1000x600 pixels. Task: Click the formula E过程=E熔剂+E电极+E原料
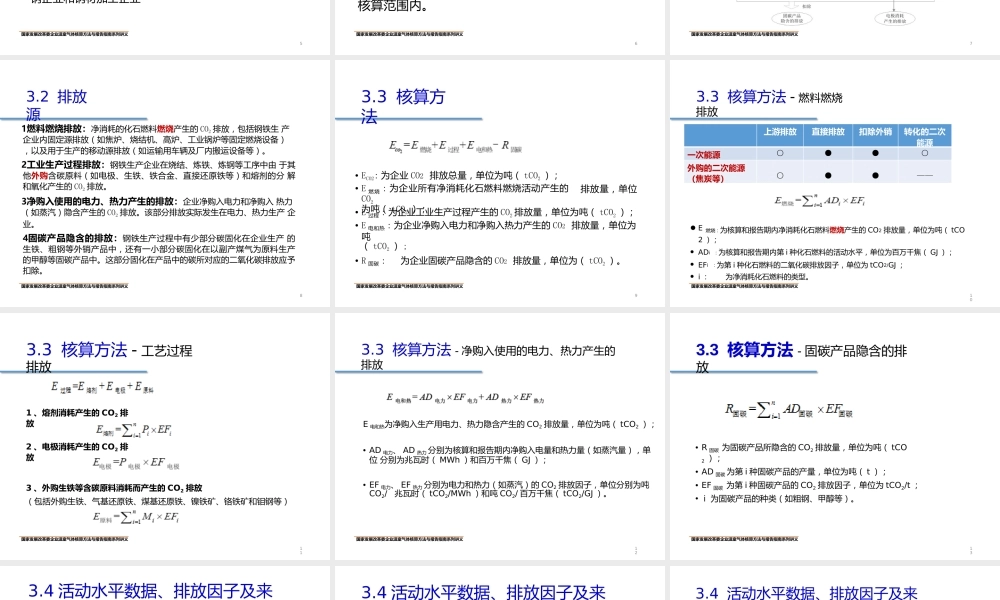pyautogui.click(x=102, y=387)
